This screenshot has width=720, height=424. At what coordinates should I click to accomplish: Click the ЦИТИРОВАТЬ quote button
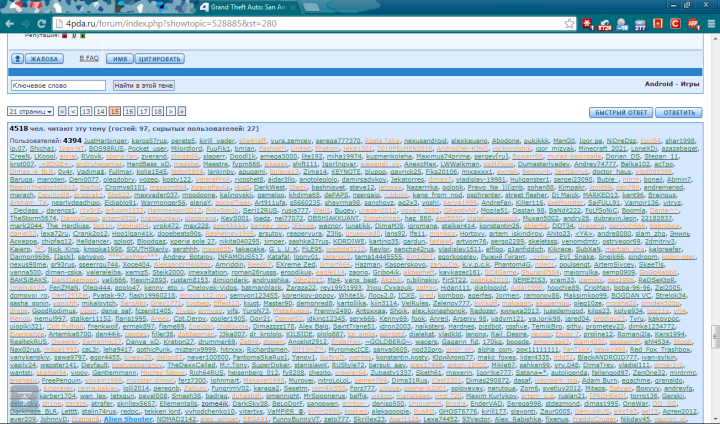click(x=159, y=59)
